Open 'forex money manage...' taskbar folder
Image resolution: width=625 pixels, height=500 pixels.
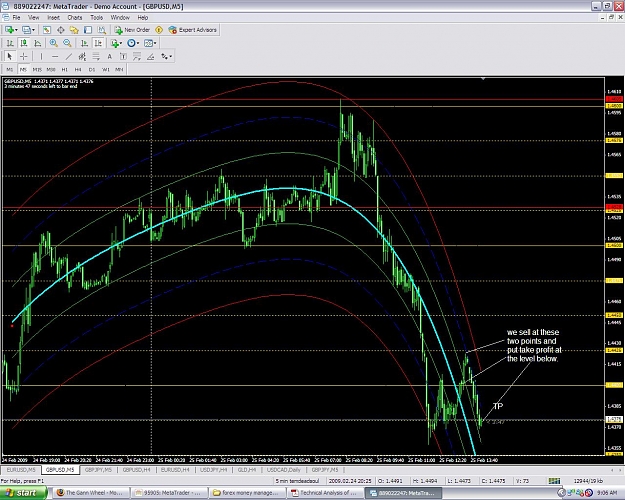coord(246,493)
